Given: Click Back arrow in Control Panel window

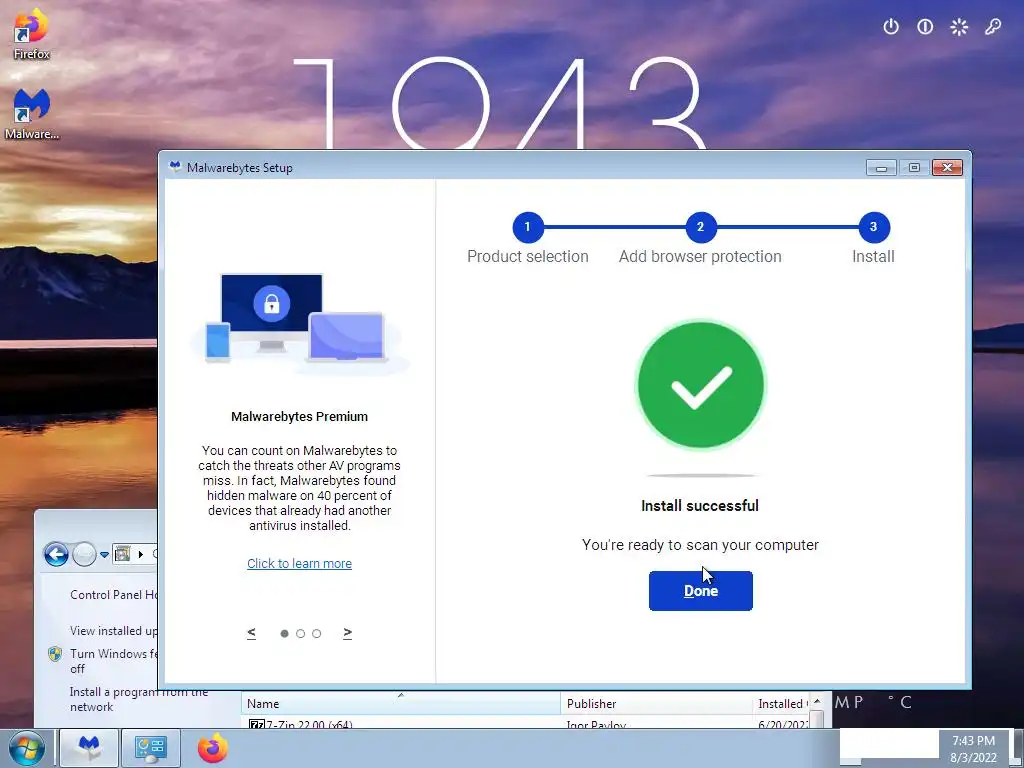Looking at the screenshot, I should [56, 554].
